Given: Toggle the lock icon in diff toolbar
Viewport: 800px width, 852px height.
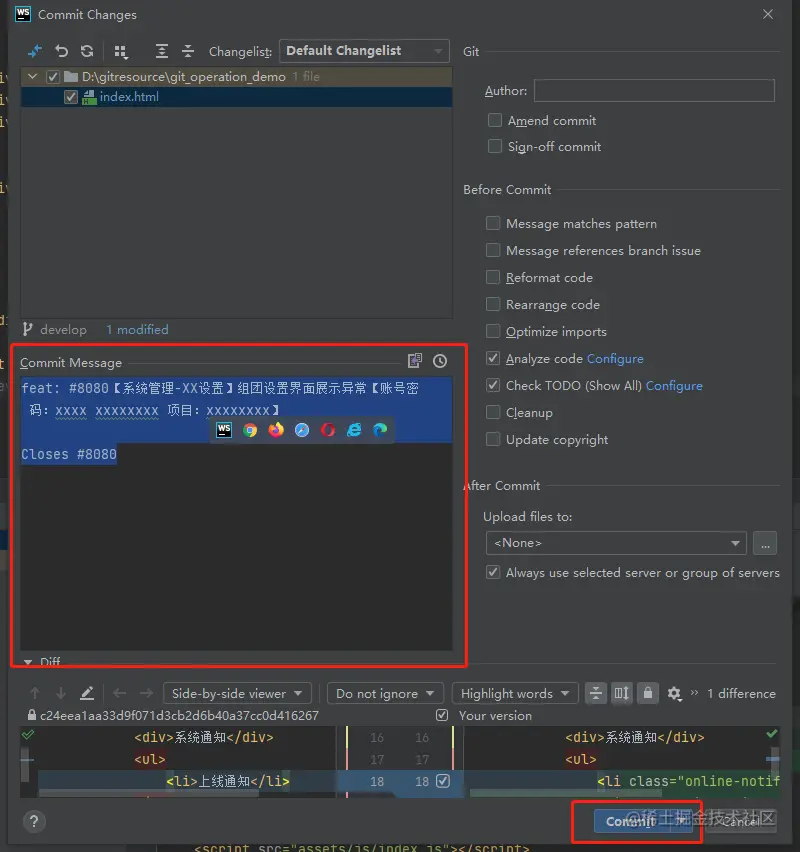Looking at the screenshot, I should [647, 693].
